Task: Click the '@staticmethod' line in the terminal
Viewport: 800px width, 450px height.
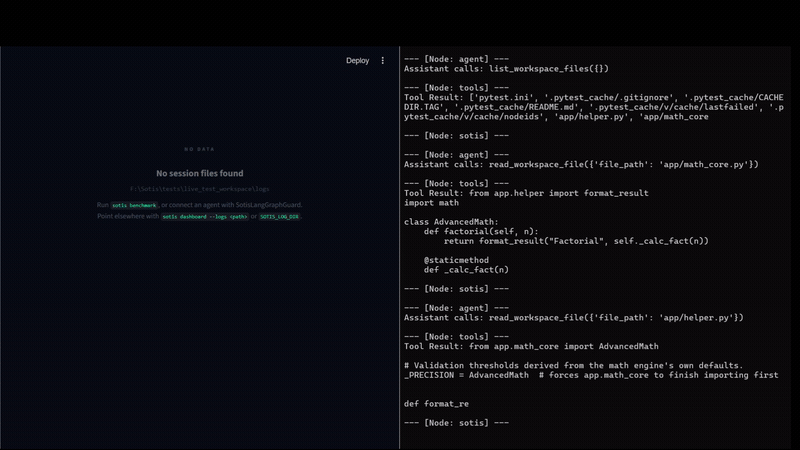Action: (x=456, y=260)
